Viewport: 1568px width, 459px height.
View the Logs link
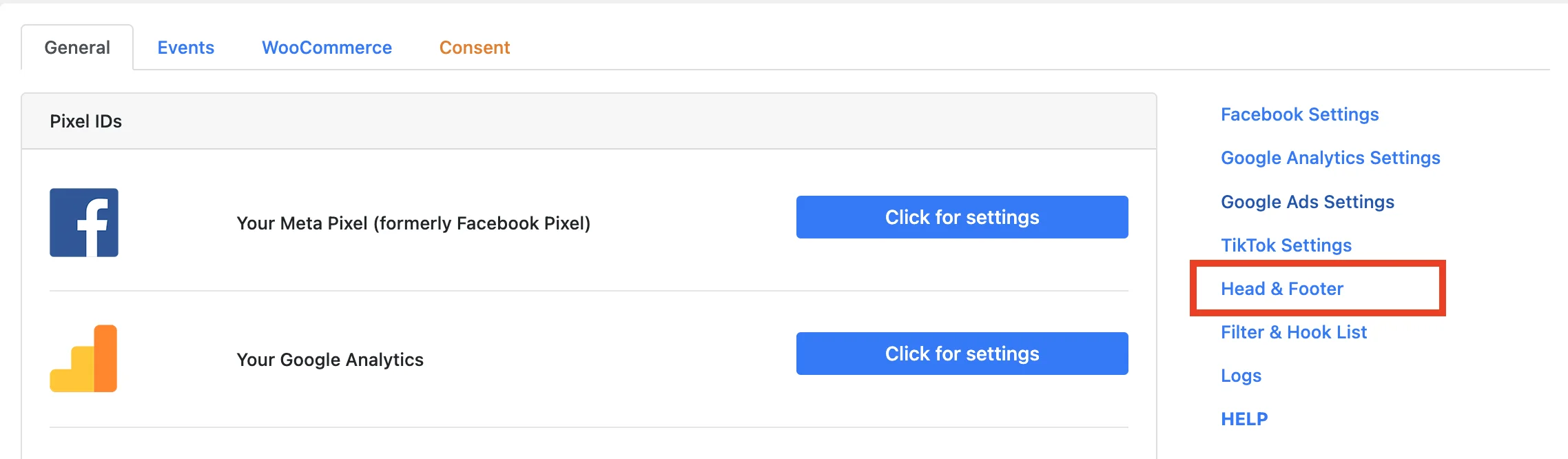pos(1241,376)
